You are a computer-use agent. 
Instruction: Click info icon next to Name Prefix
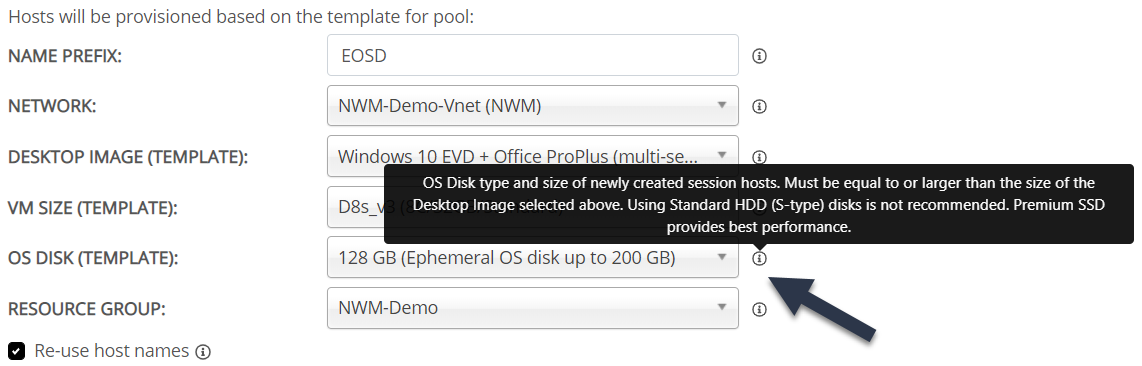point(759,56)
